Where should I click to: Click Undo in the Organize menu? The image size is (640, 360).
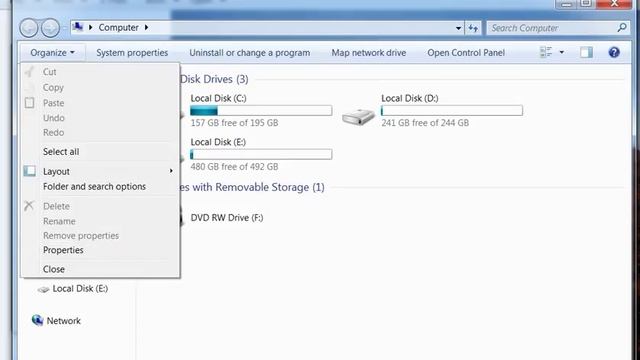click(x=54, y=118)
